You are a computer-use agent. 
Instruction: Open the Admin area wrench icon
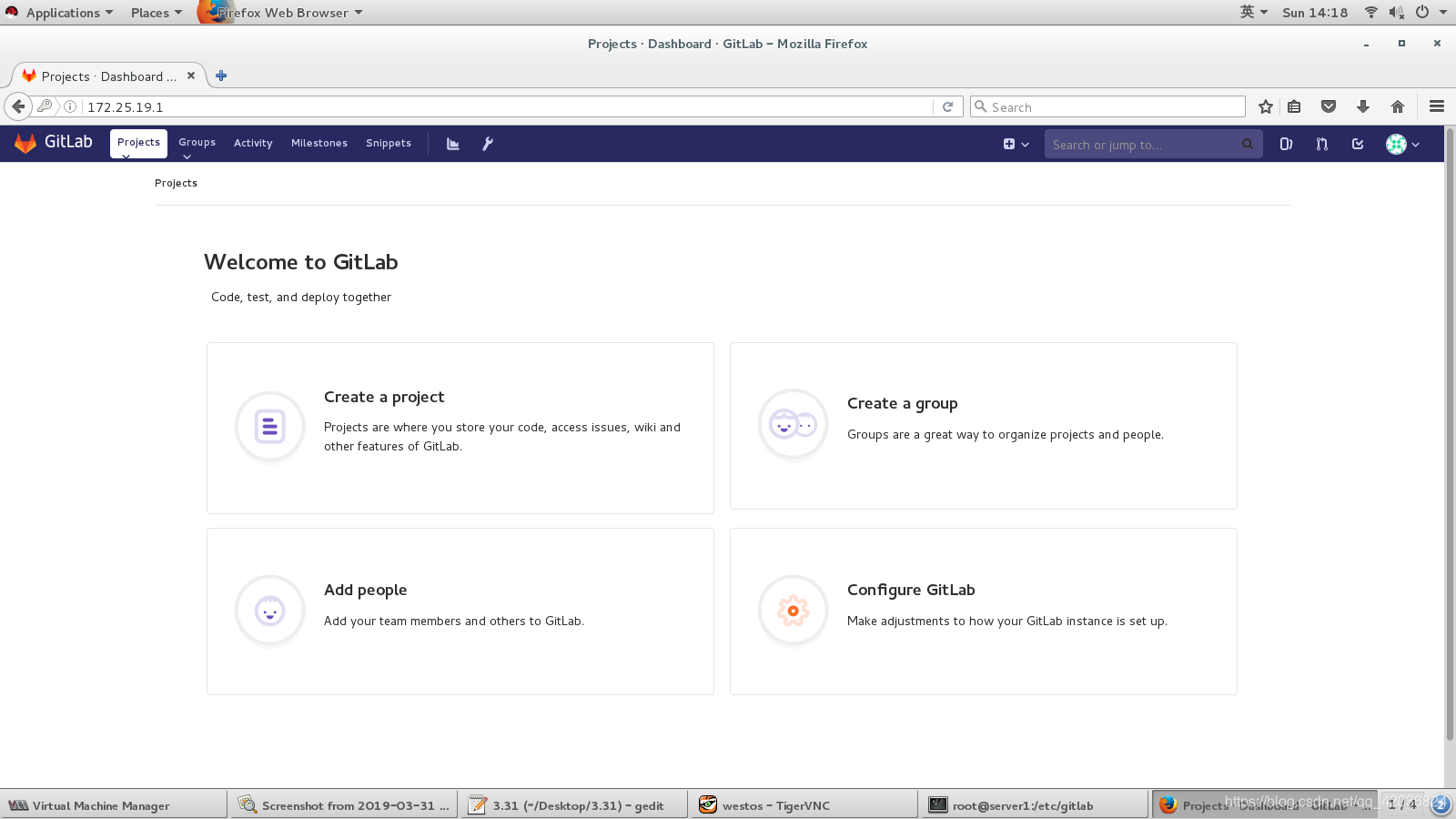click(488, 144)
